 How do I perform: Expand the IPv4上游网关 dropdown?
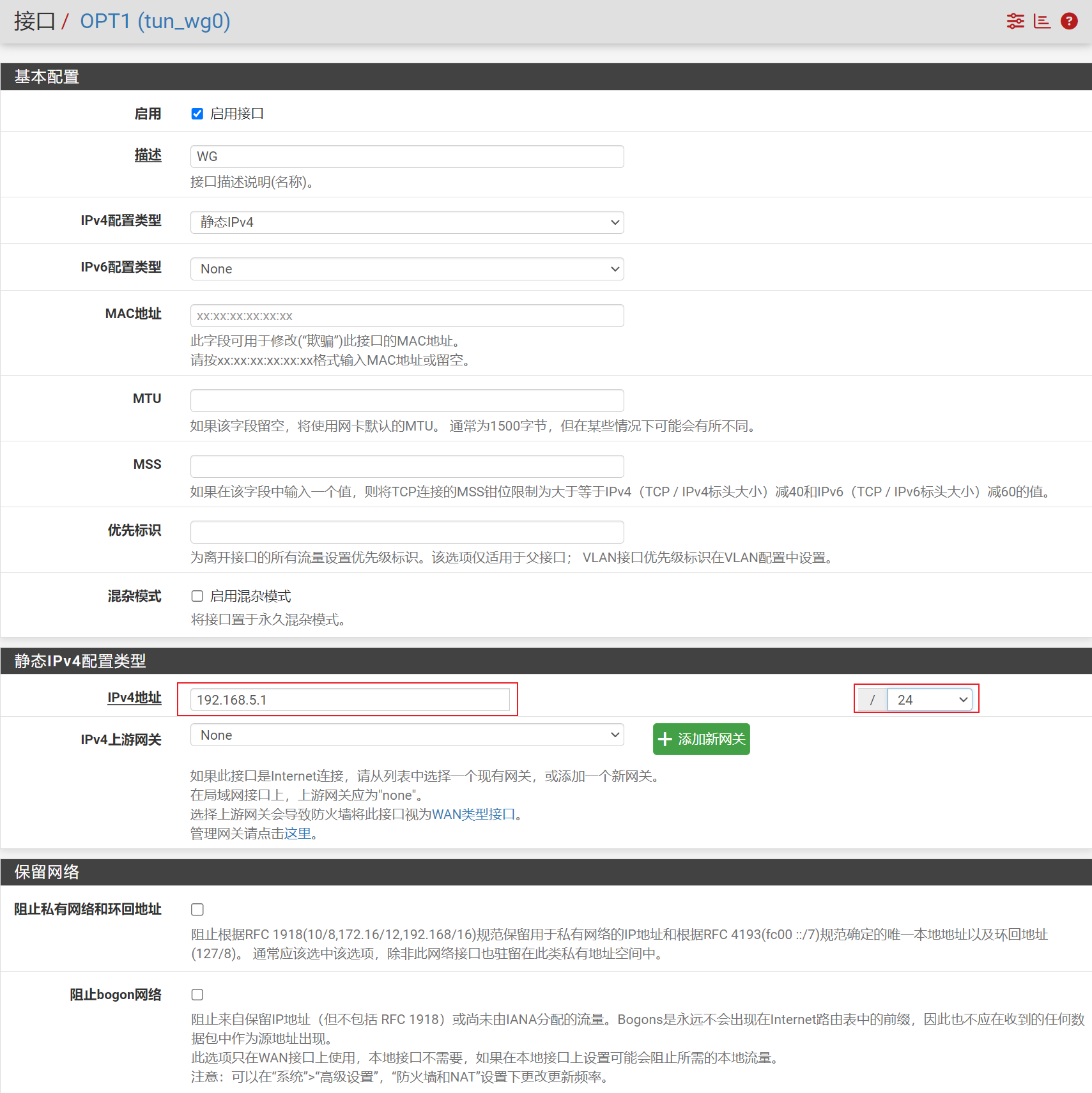tap(406, 735)
